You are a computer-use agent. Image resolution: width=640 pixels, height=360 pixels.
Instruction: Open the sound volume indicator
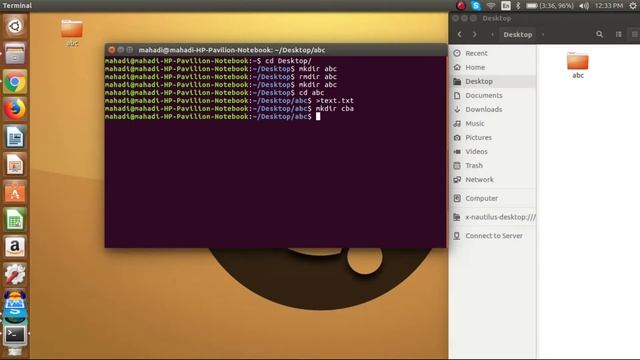[x=584, y=5]
